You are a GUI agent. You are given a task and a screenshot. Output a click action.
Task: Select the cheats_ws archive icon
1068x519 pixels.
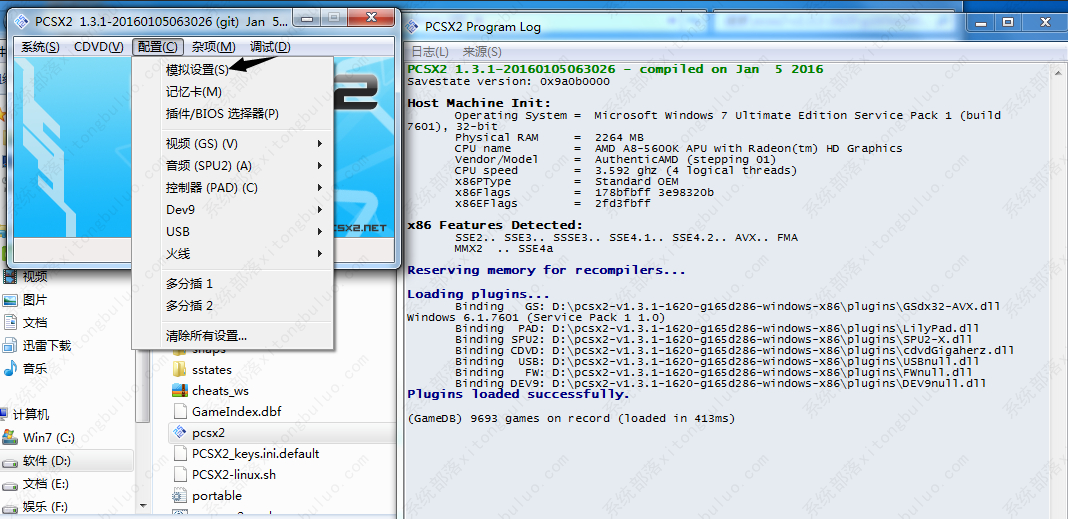click(179, 391)
